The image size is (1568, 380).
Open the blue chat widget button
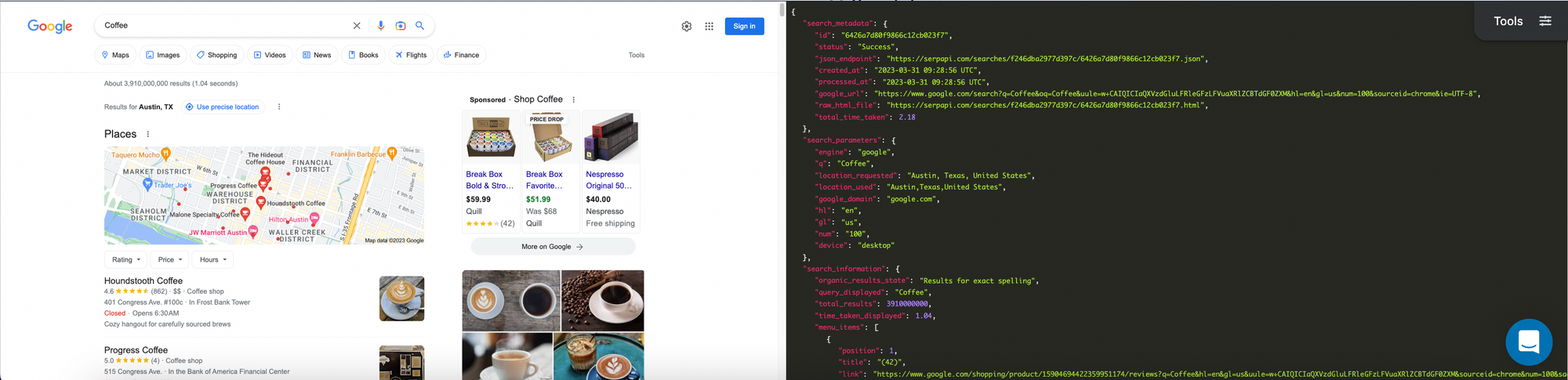[1529, 342]
